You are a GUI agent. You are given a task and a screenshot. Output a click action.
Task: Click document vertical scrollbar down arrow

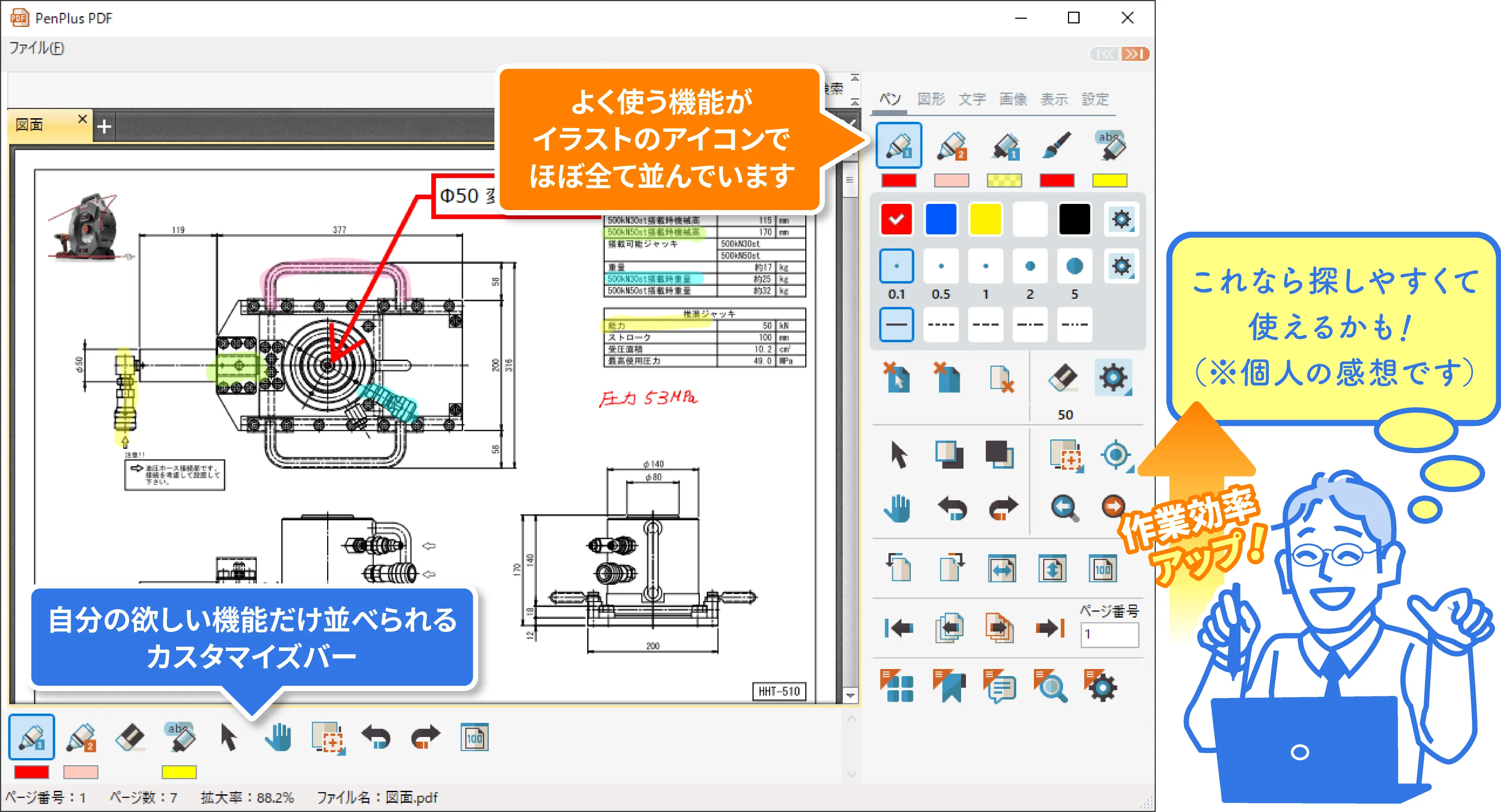point(850,695)
